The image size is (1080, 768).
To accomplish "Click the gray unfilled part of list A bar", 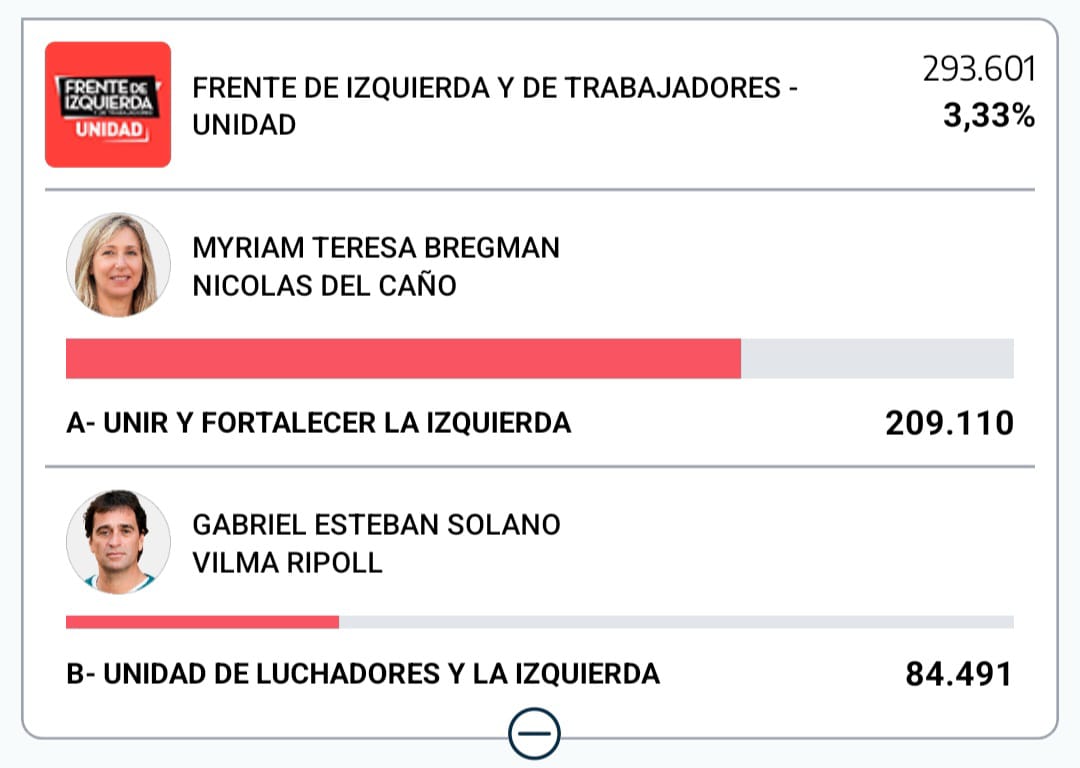I will (877, 358).
